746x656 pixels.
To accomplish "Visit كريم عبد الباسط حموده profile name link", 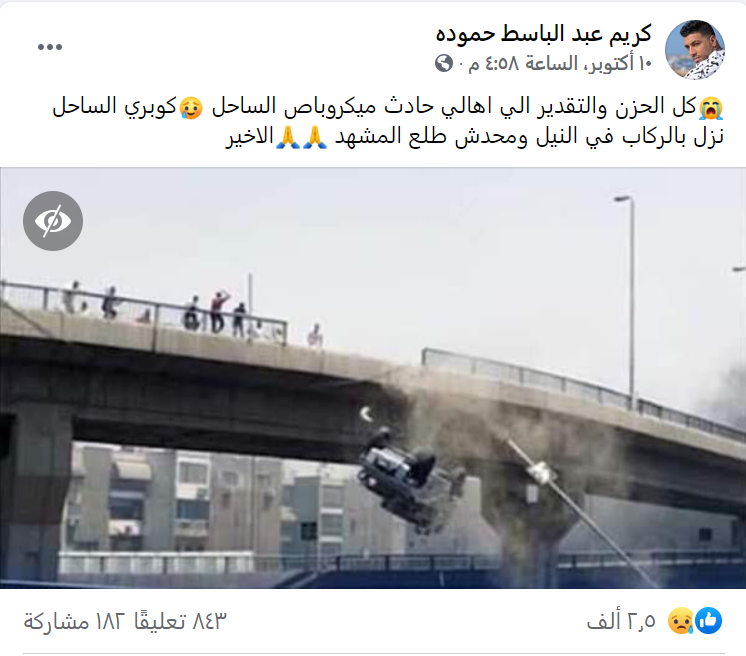I will [543, 34].
